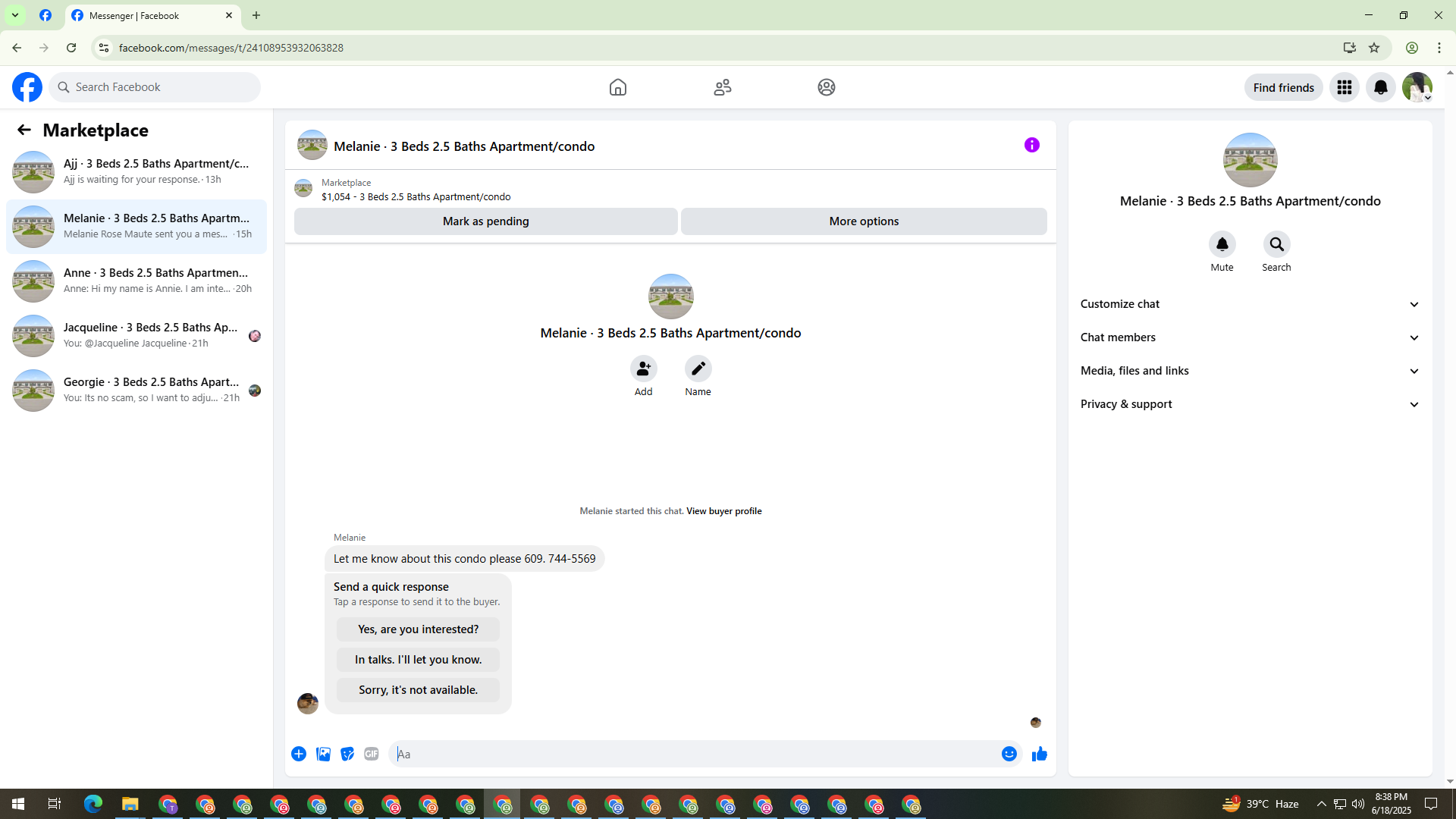Open conversation information purple icon
Screen dimensions: 1456x819
[1032, 145]
